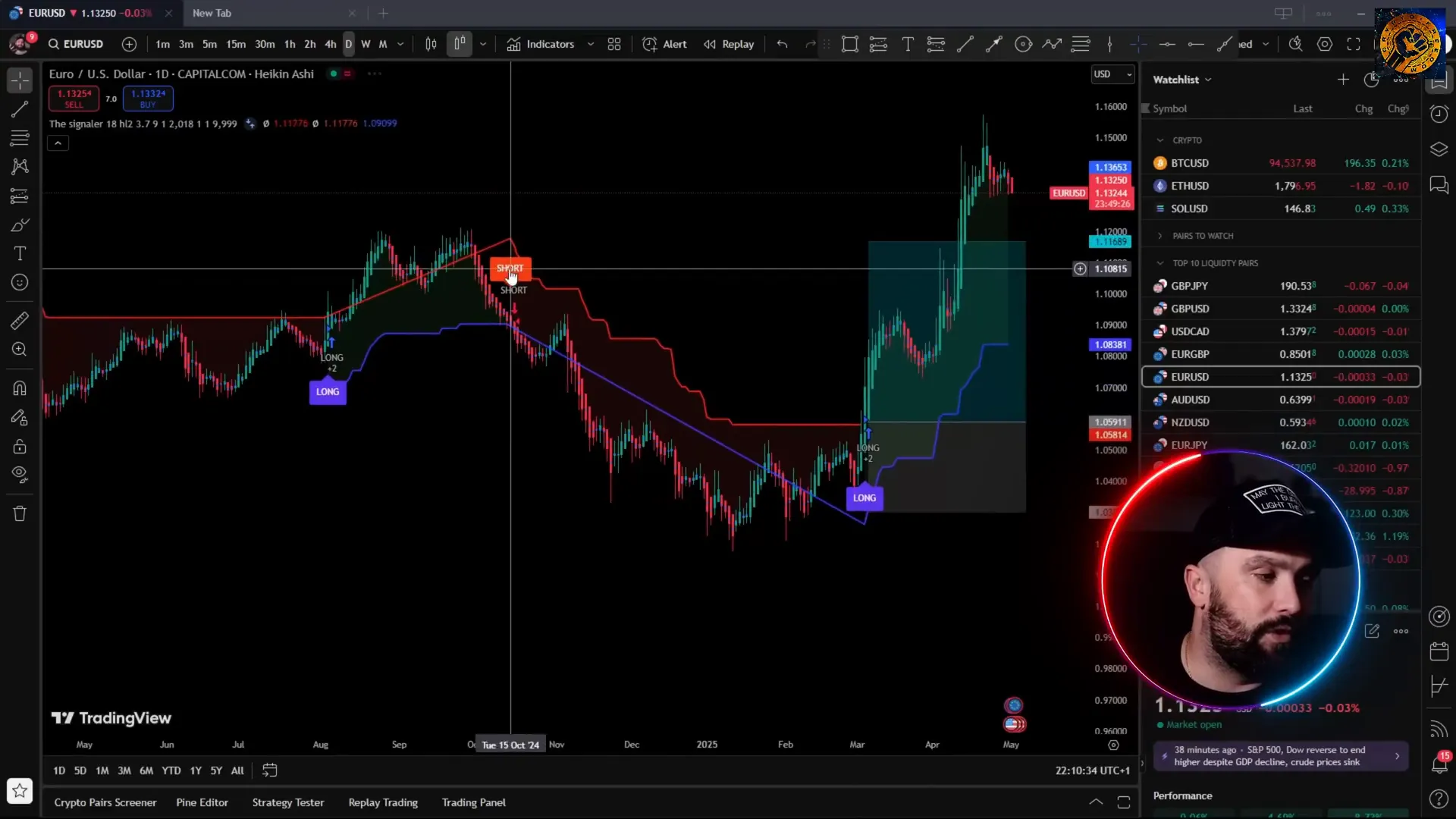
Task: Open the calendar icon in right sidebar
Action: coord(1439,651)
